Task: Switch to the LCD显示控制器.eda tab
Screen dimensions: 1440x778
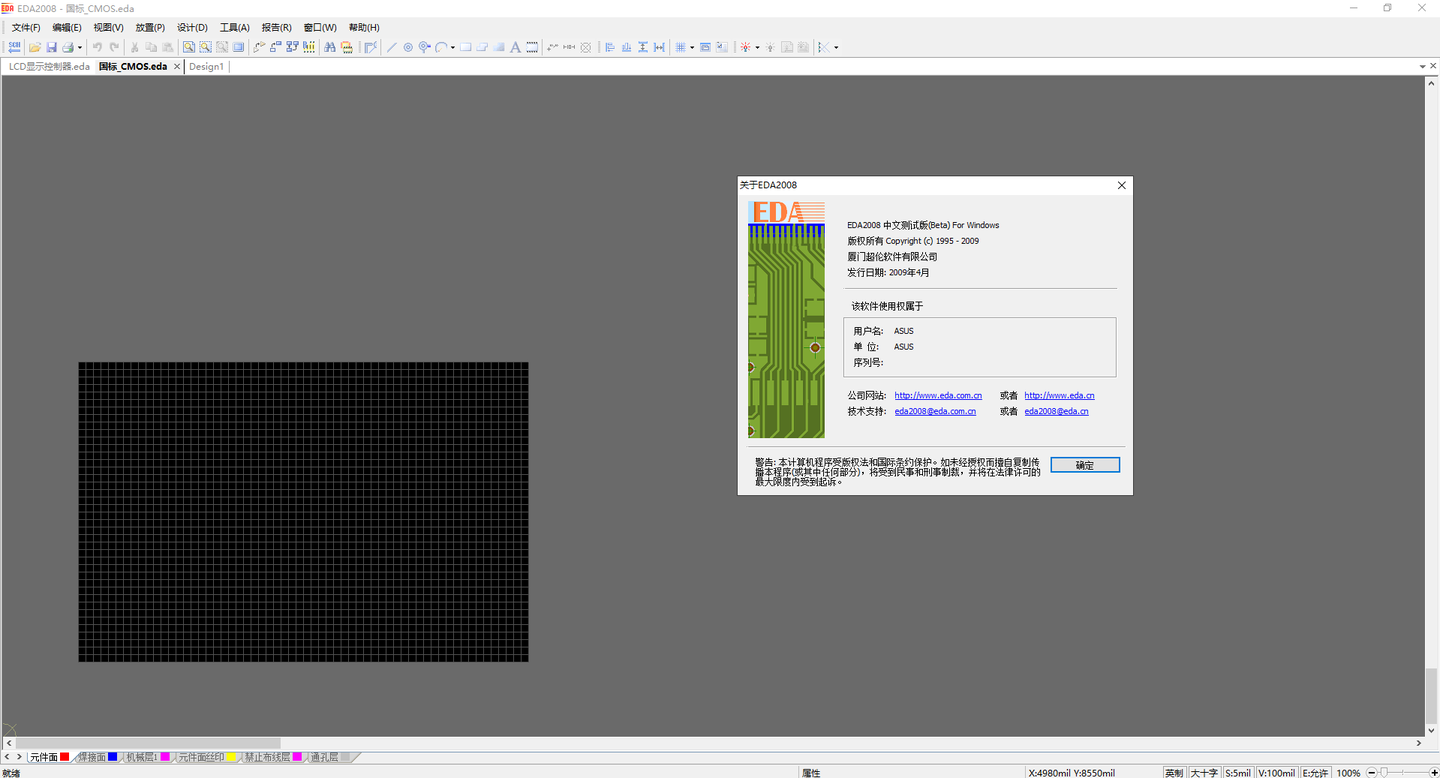Action: click(49, 67)
